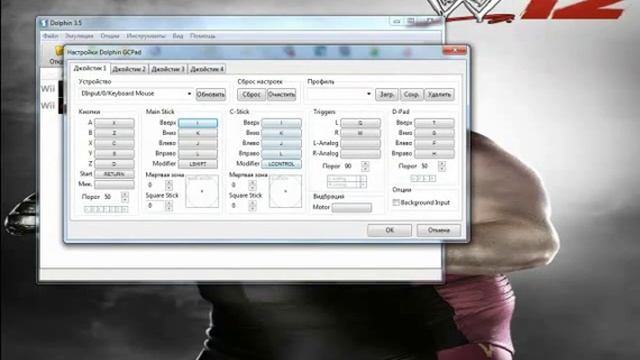Image resolution: width=640 pixels, height=360 pixels.
Task: Click the C-Stick position preview
Action: pos(285,191)
